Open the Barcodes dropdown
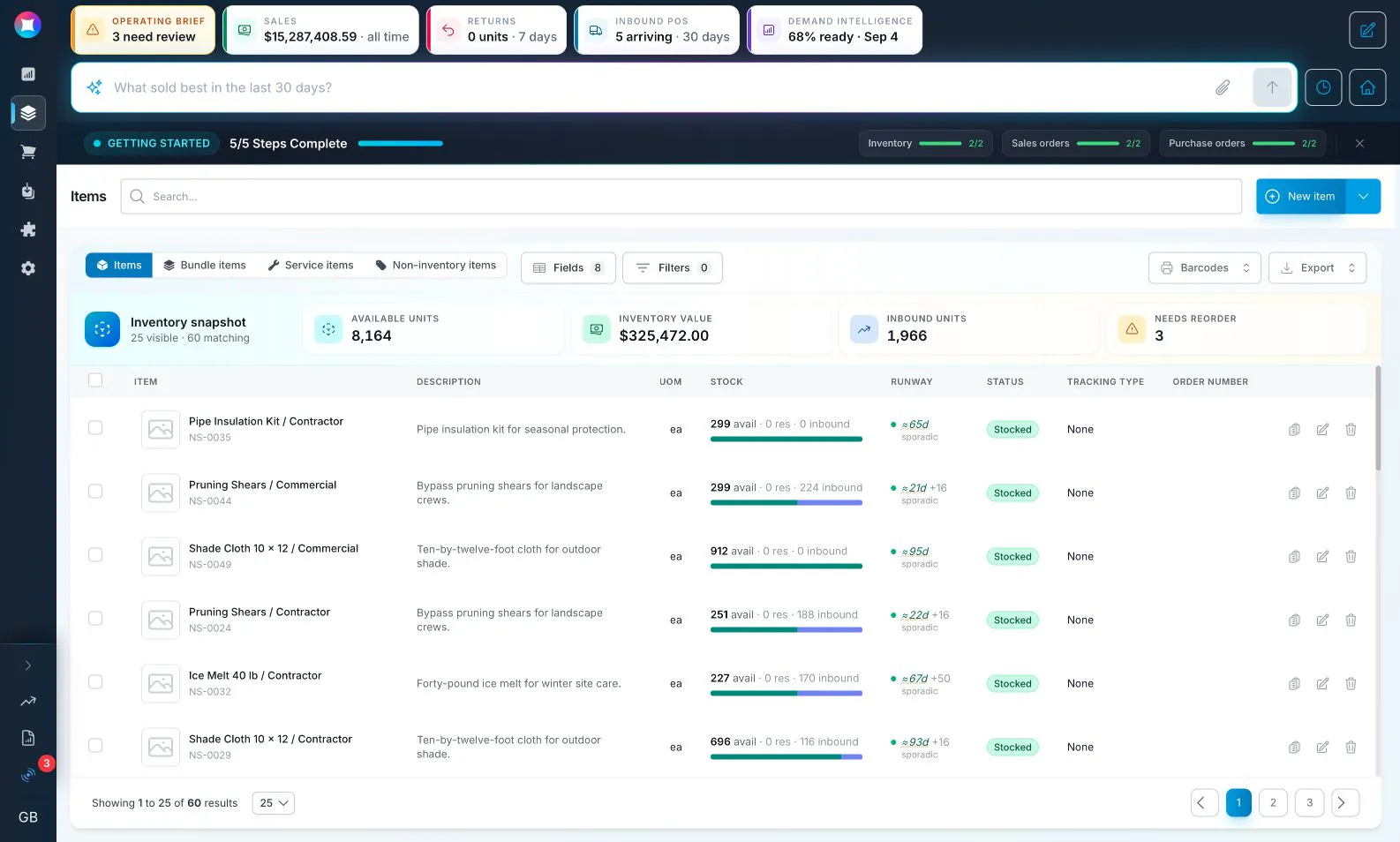The image size is (1400, 842). click(x=1205, y=268)
